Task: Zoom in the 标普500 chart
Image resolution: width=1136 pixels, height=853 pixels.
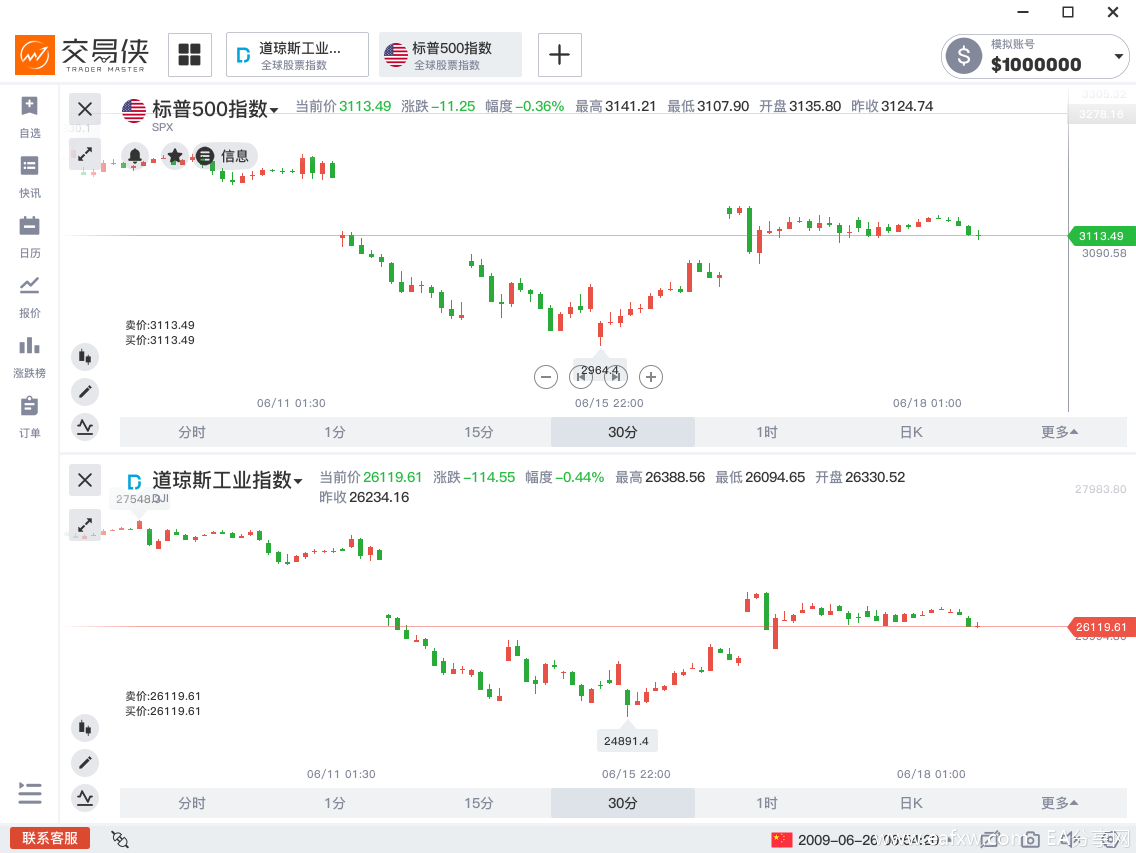Action: [651, 377]
